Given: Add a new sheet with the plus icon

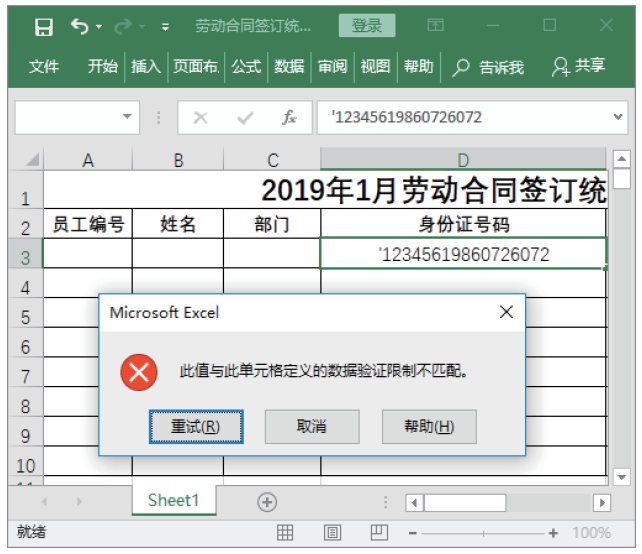Looking at the screenshot, I should [267, 502].
